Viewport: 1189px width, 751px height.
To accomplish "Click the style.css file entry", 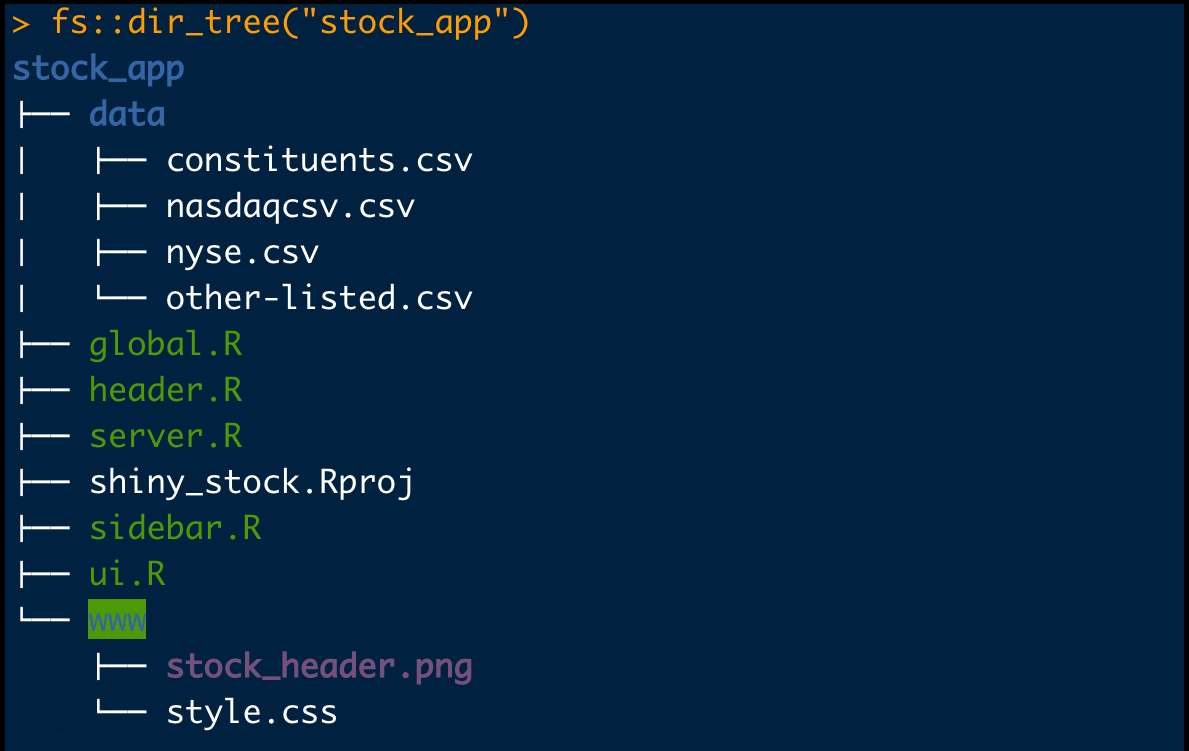I will pos(251,712).
